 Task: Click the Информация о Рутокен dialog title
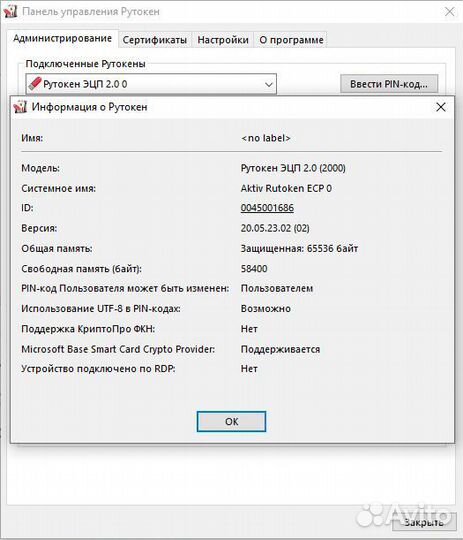tap(90, 107)
